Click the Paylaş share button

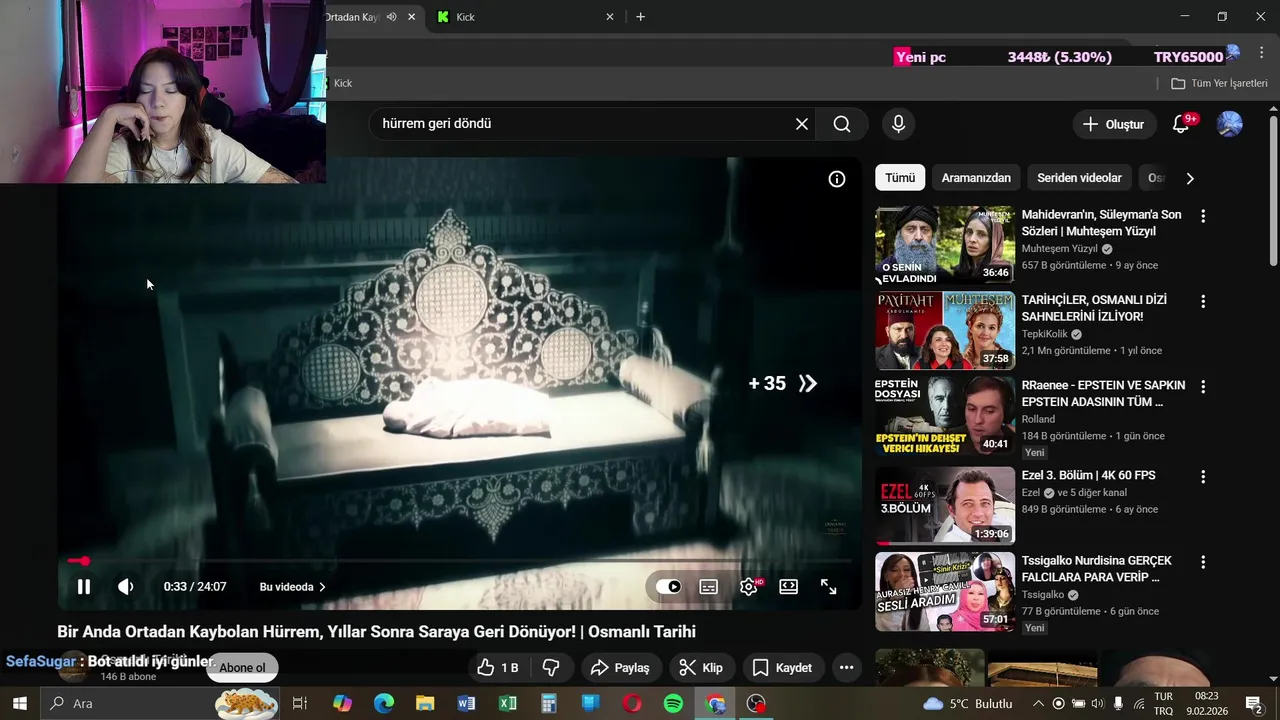coord(620,667)
